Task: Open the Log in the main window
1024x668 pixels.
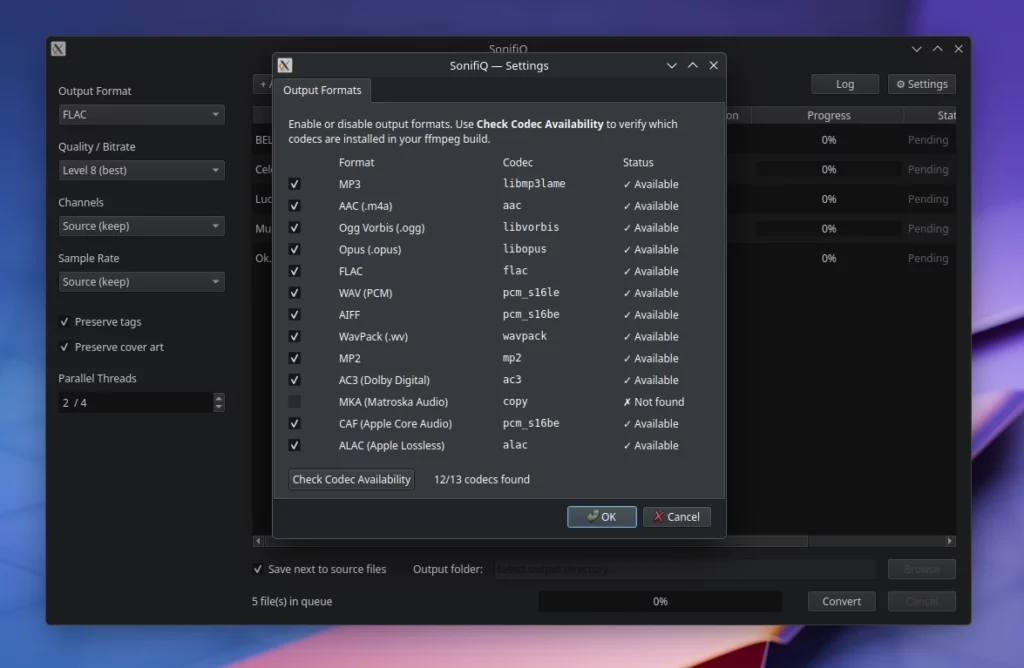Action: pos(844,84)
